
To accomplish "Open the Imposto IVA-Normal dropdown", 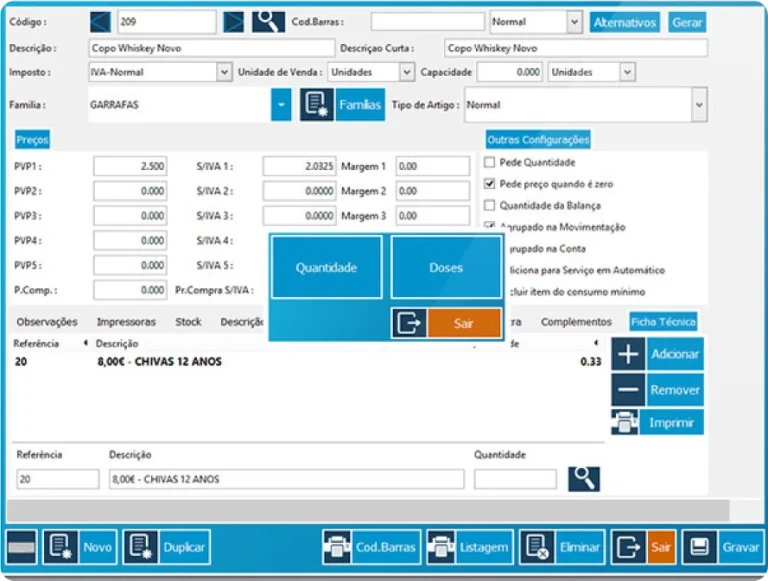I will pos(224,72).
